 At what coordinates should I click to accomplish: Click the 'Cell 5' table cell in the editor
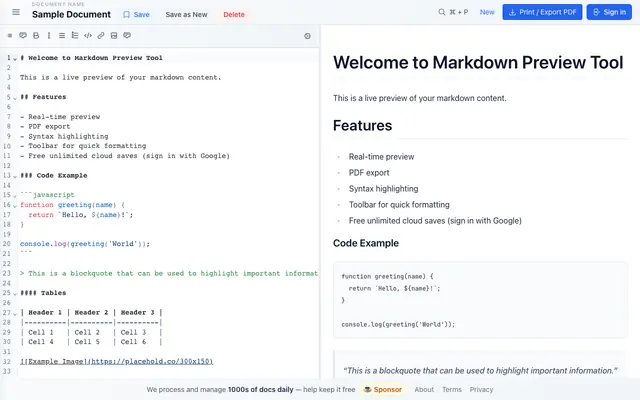87,342
